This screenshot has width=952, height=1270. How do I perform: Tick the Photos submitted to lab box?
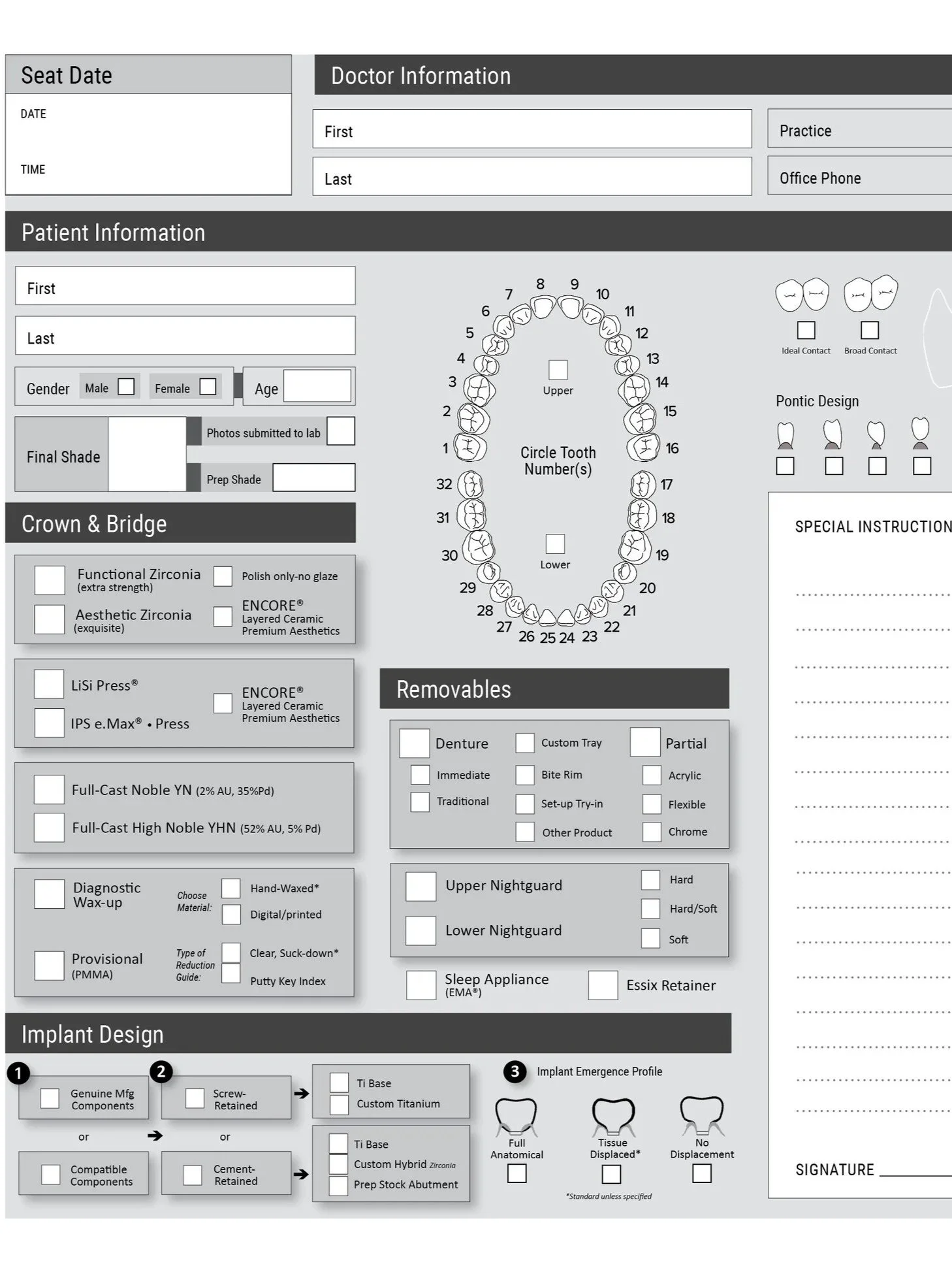(341, 431)
